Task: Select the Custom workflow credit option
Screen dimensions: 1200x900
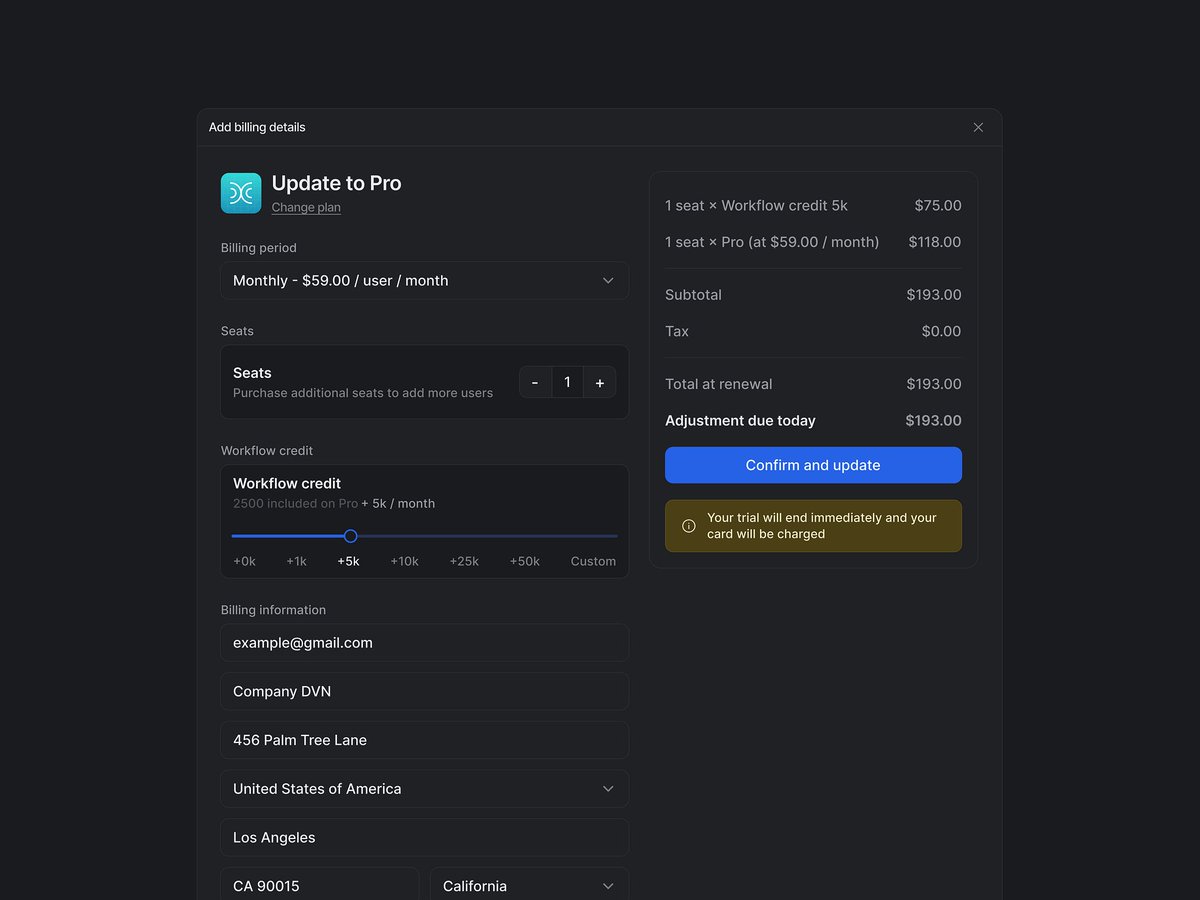Action: (x=593, y=561)
